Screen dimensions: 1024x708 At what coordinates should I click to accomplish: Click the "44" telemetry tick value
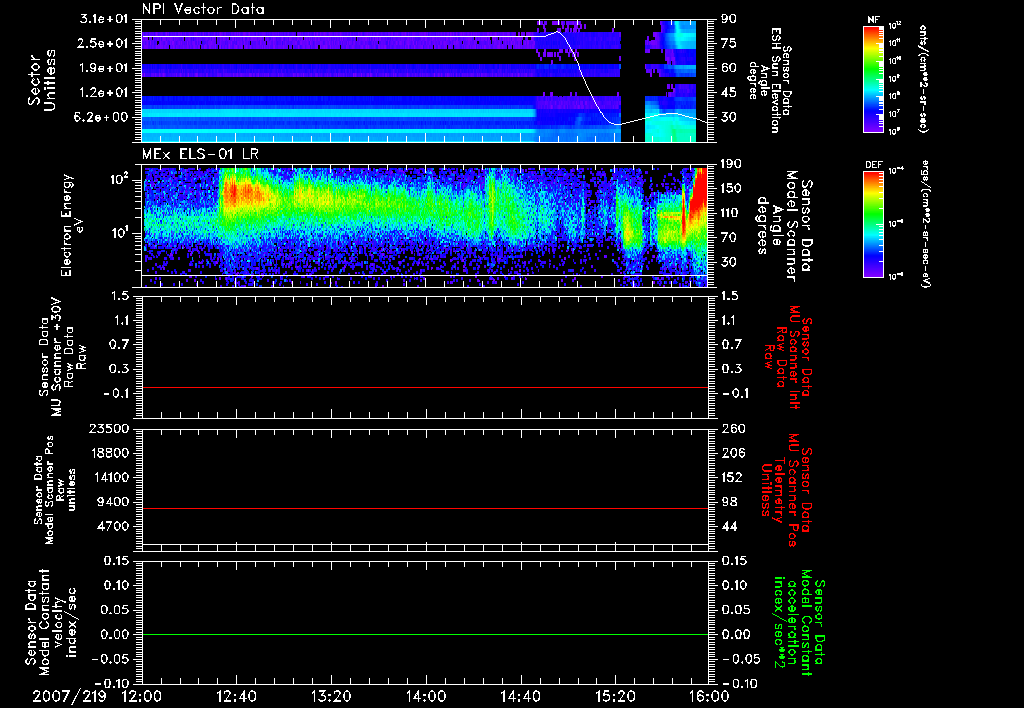click(x=728, y=526)
